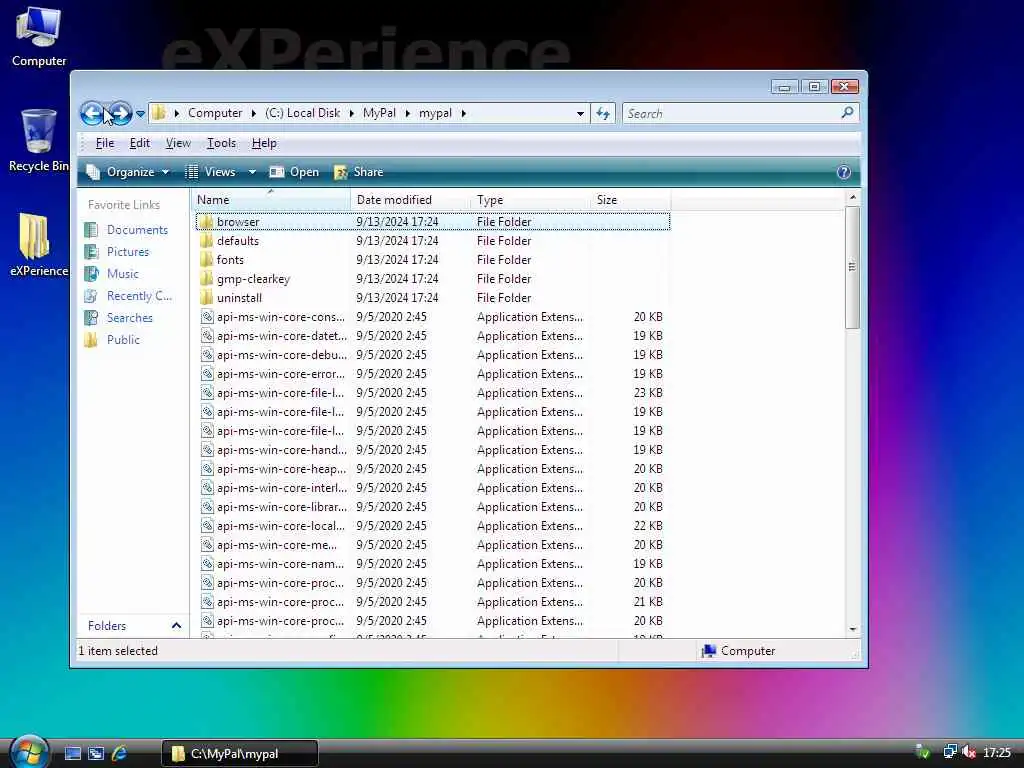
Task: Select the api-ms-win-core-datet... file icon
Action: [207, 336]
